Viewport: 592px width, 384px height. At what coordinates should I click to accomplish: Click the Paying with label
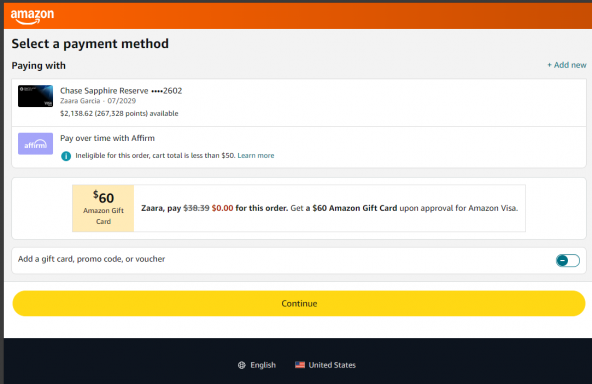click(39, 66)
